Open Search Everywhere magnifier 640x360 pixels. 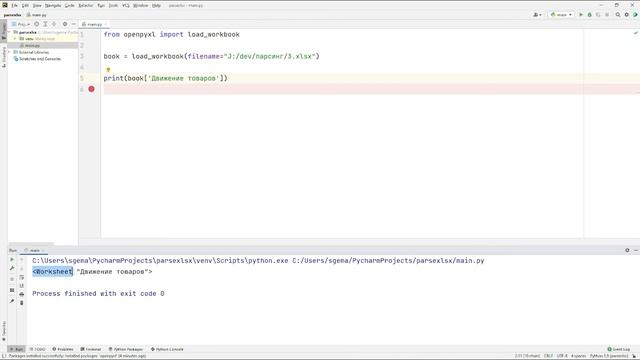click(x=618, y=15)
